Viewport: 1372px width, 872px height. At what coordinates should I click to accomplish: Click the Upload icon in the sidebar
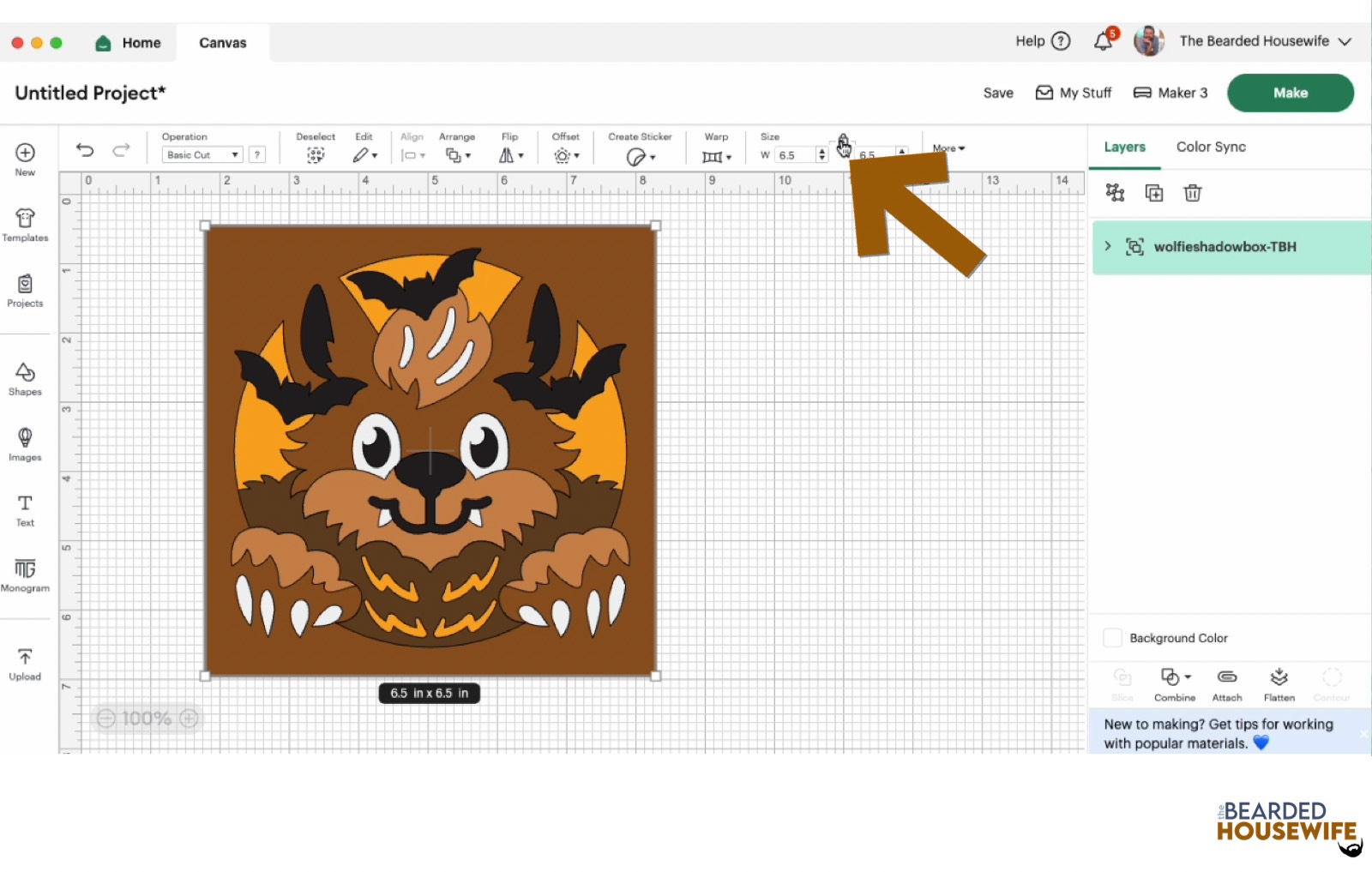pos(25,664)
